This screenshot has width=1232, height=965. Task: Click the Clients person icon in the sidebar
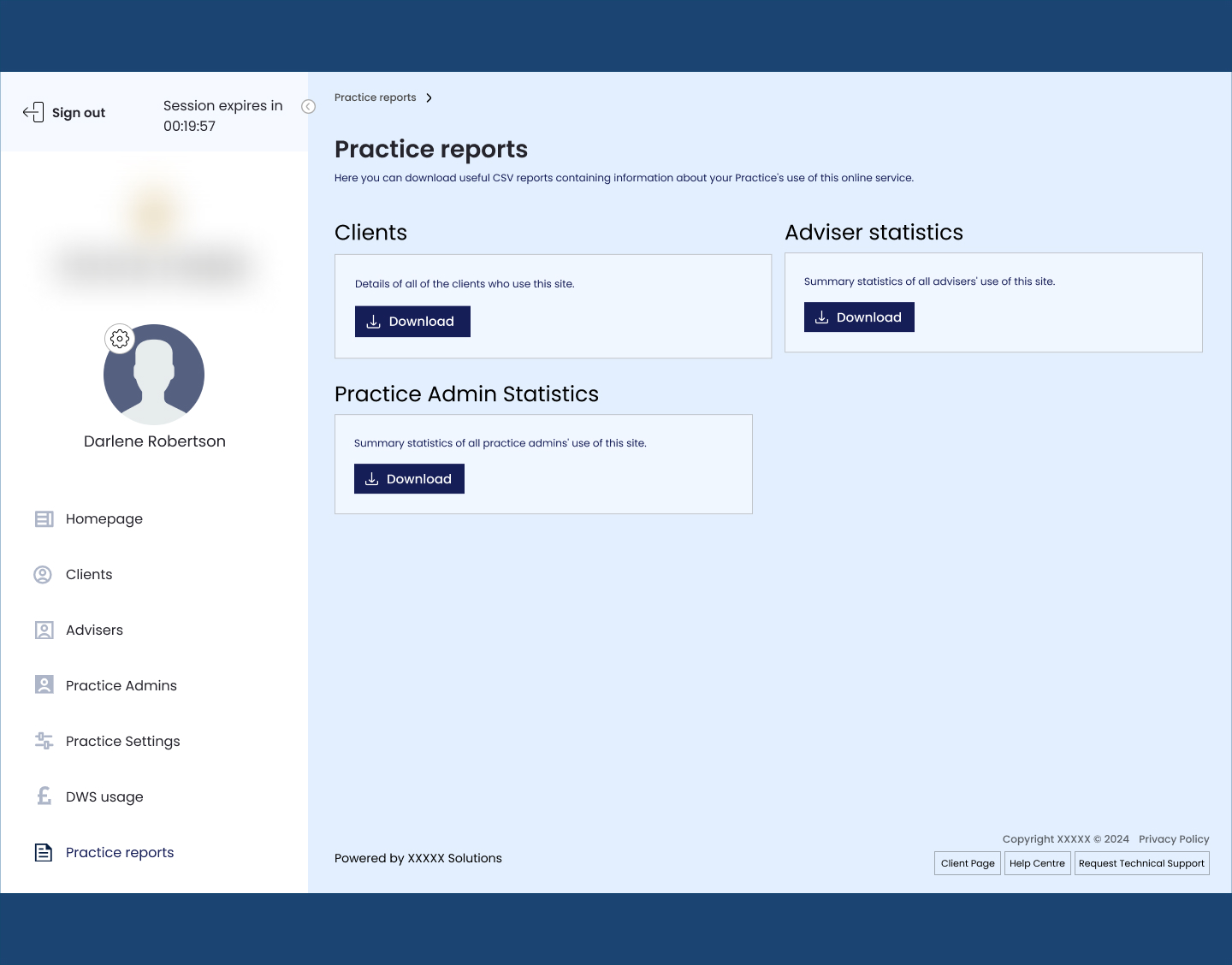pyautogui.click(x=43, y=575)
